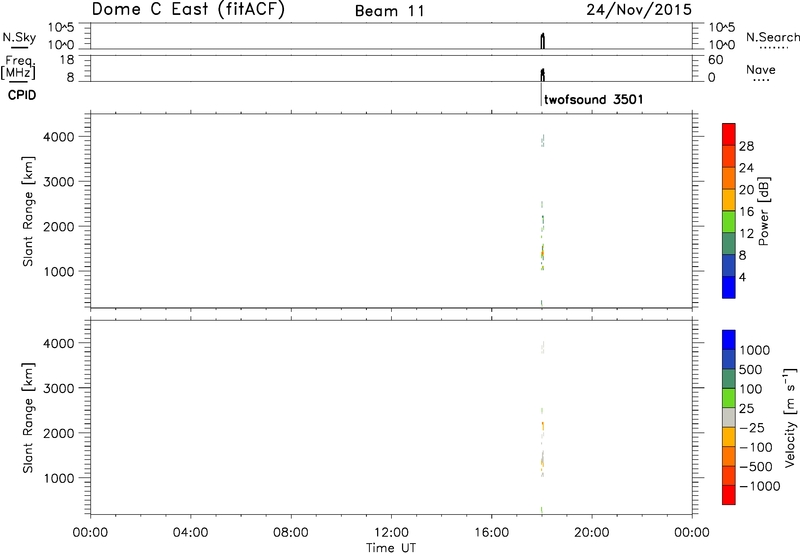
Task: Click the 'Dome C East (fitACF)' title
Action: [188, 9]
